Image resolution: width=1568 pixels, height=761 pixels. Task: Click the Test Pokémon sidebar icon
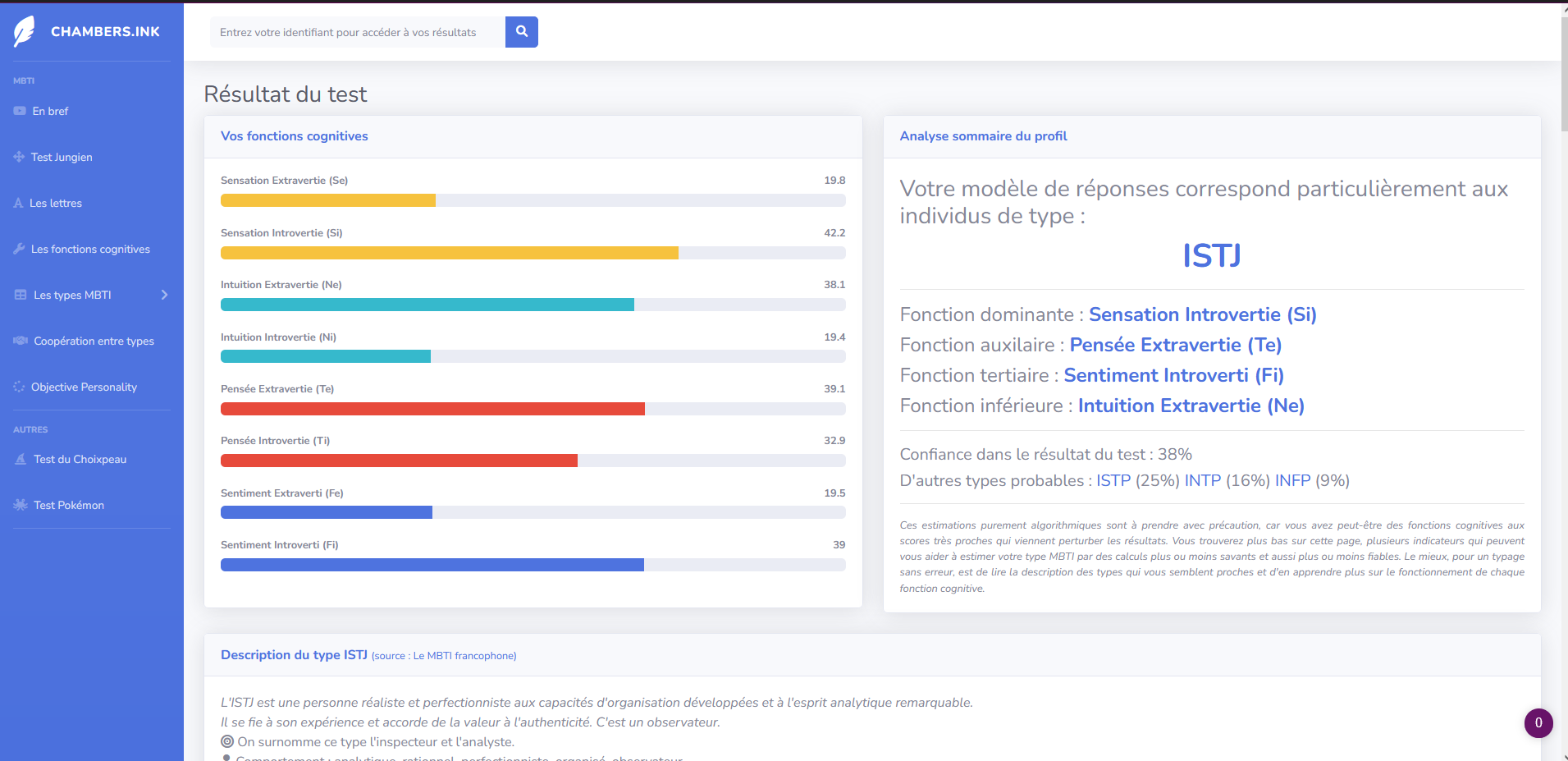(21, 505)
